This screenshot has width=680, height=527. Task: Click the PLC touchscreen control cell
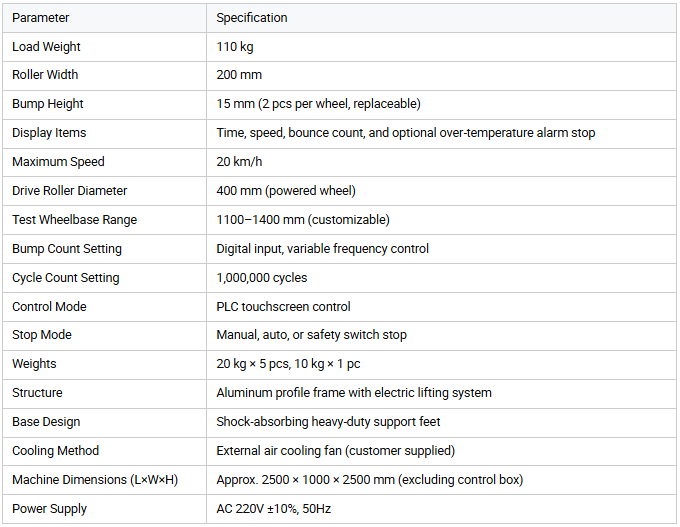283,307
